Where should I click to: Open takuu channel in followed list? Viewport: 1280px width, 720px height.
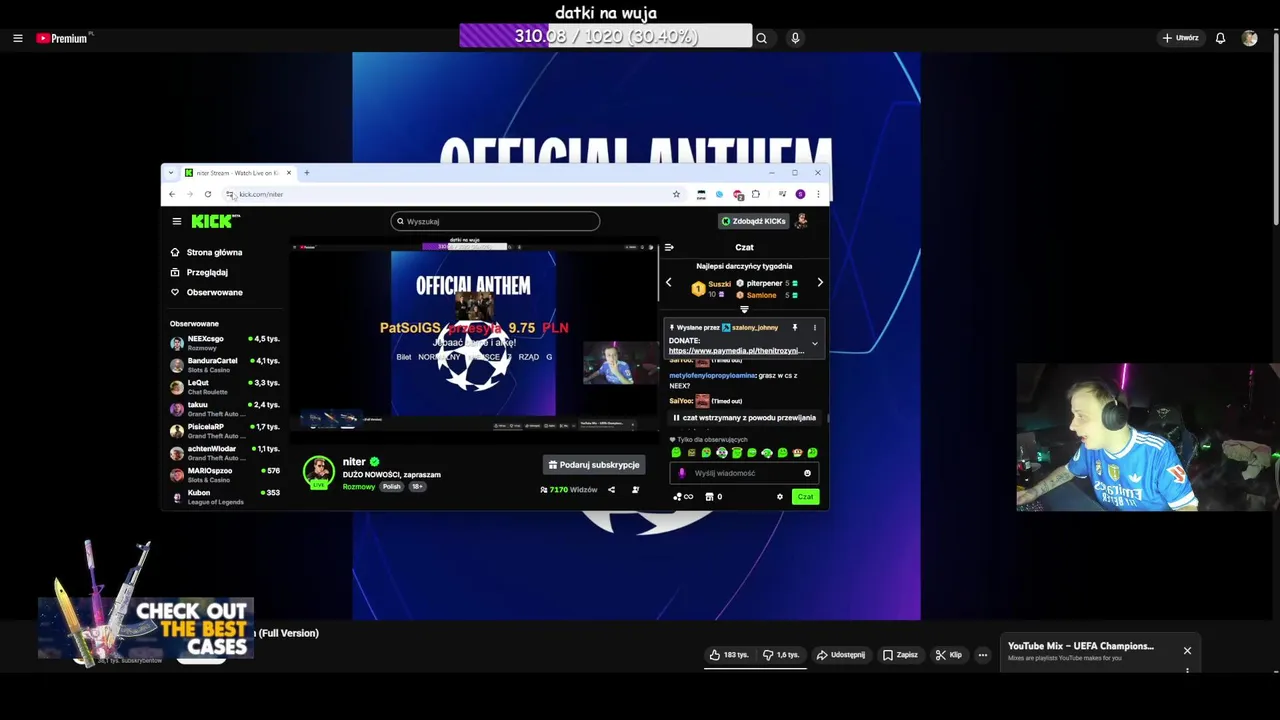225,409
